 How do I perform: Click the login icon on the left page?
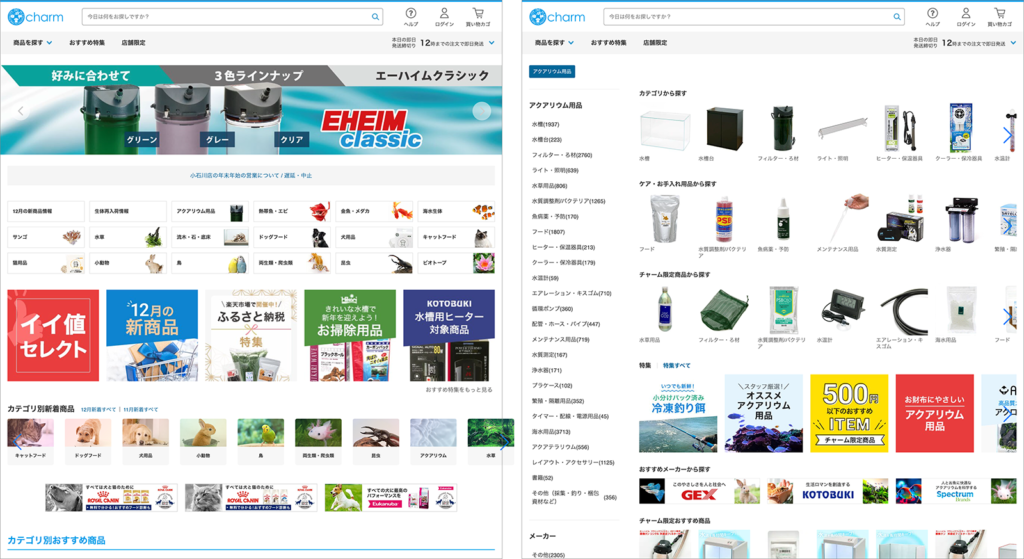444,17
